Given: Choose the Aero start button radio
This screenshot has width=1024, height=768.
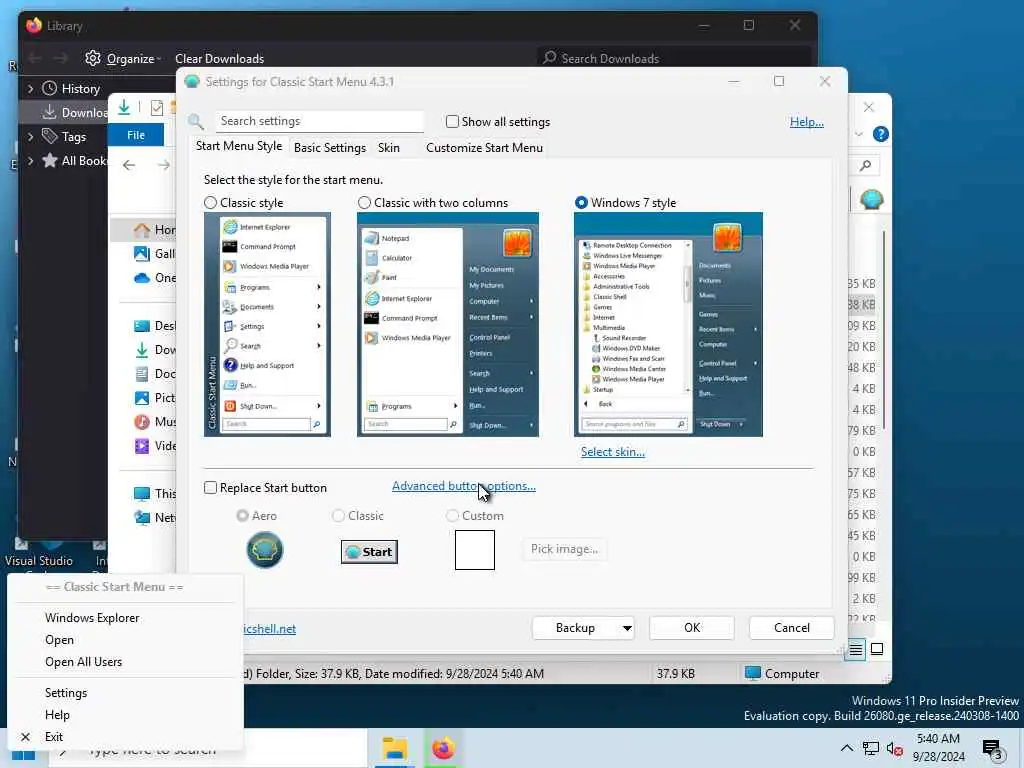Looking at the screenshot, I should click(x=242, y=516).
